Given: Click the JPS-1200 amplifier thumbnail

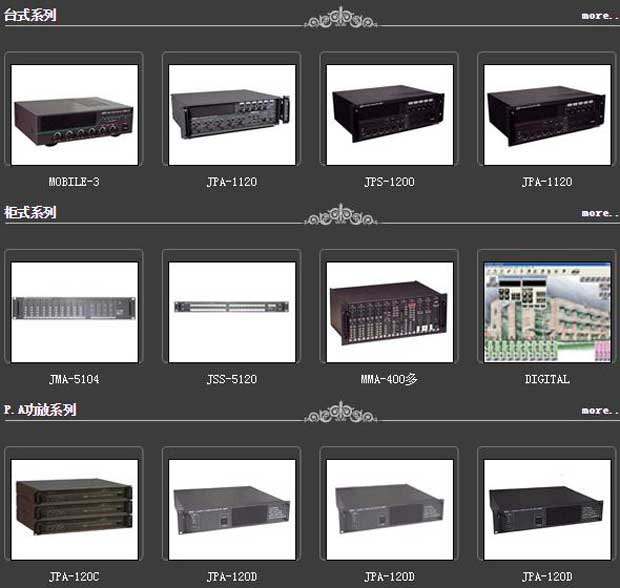Looking at the screenshot, I should coord(389,114).
